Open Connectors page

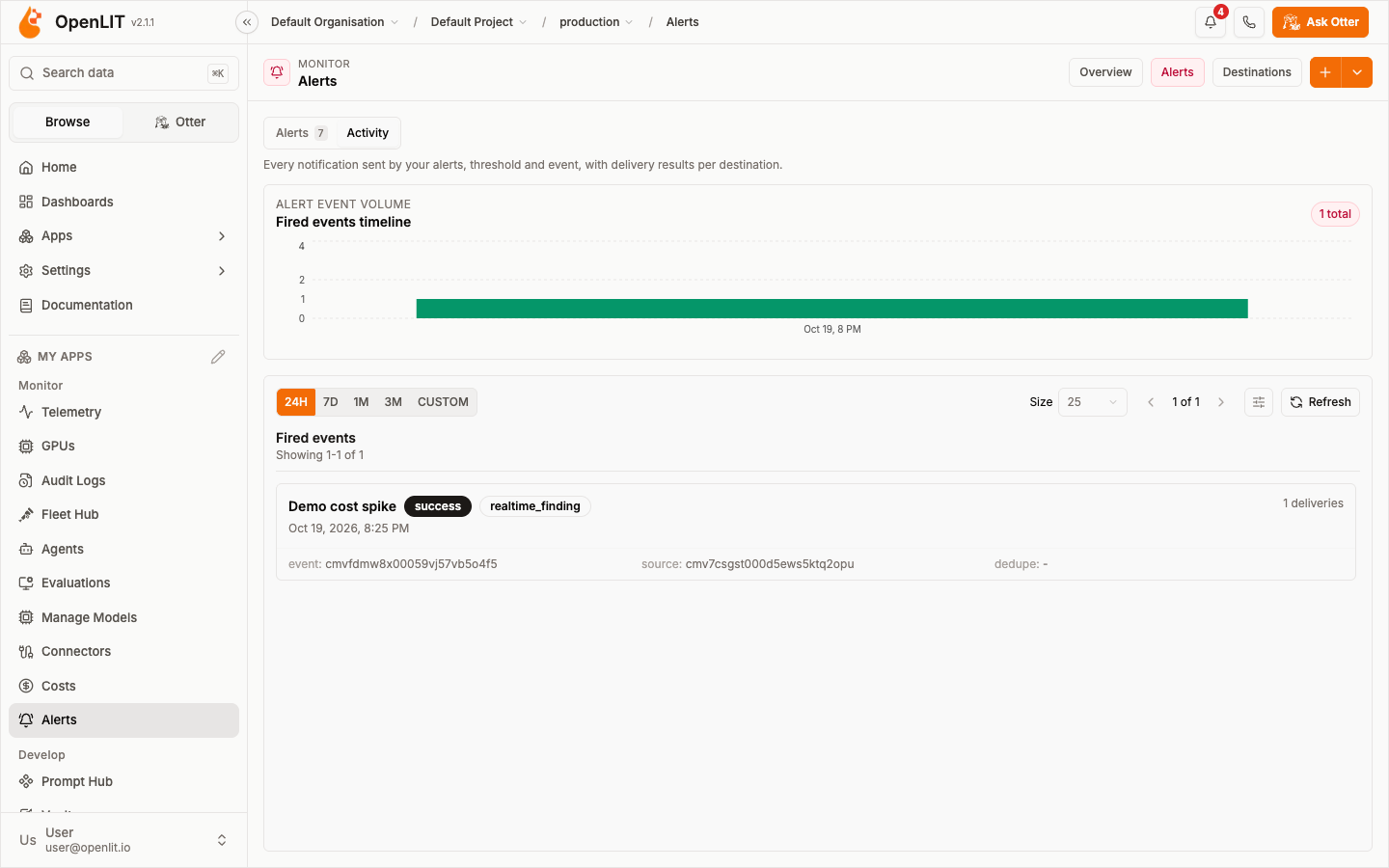[123, 652]
